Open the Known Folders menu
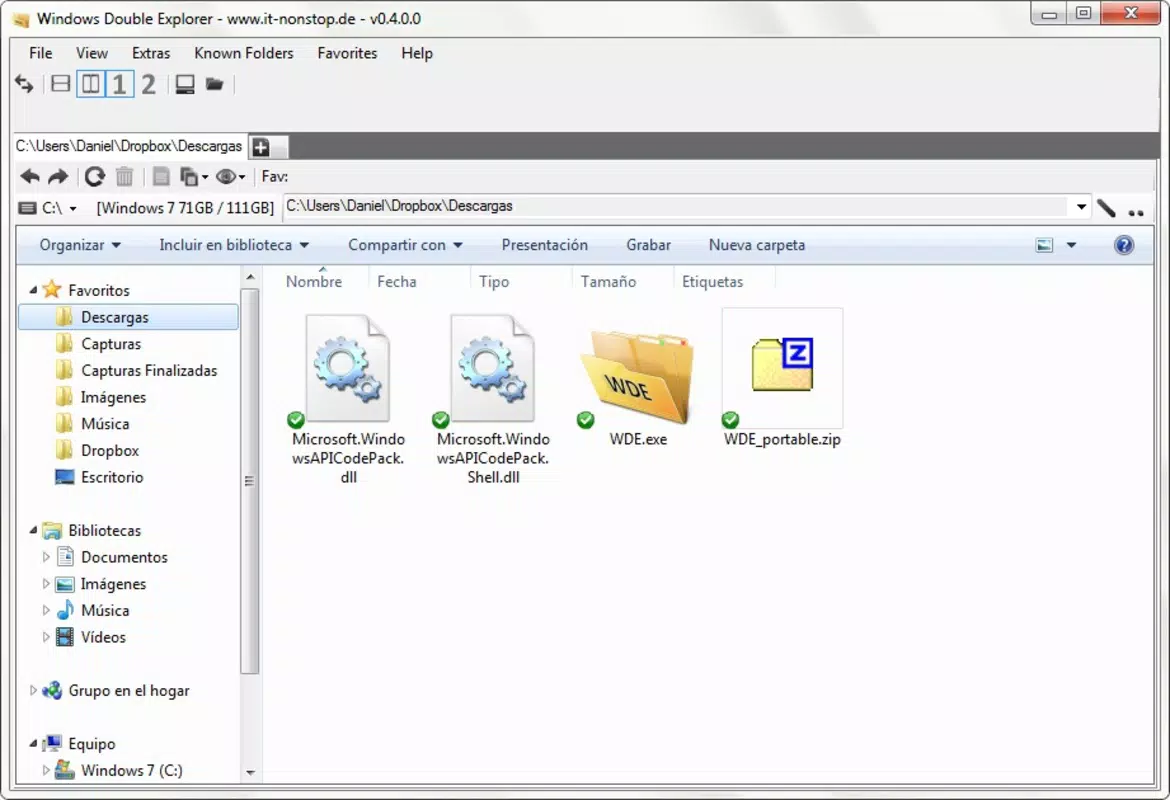The width and height of the screenshot is (1170, 800). point(244,53)
